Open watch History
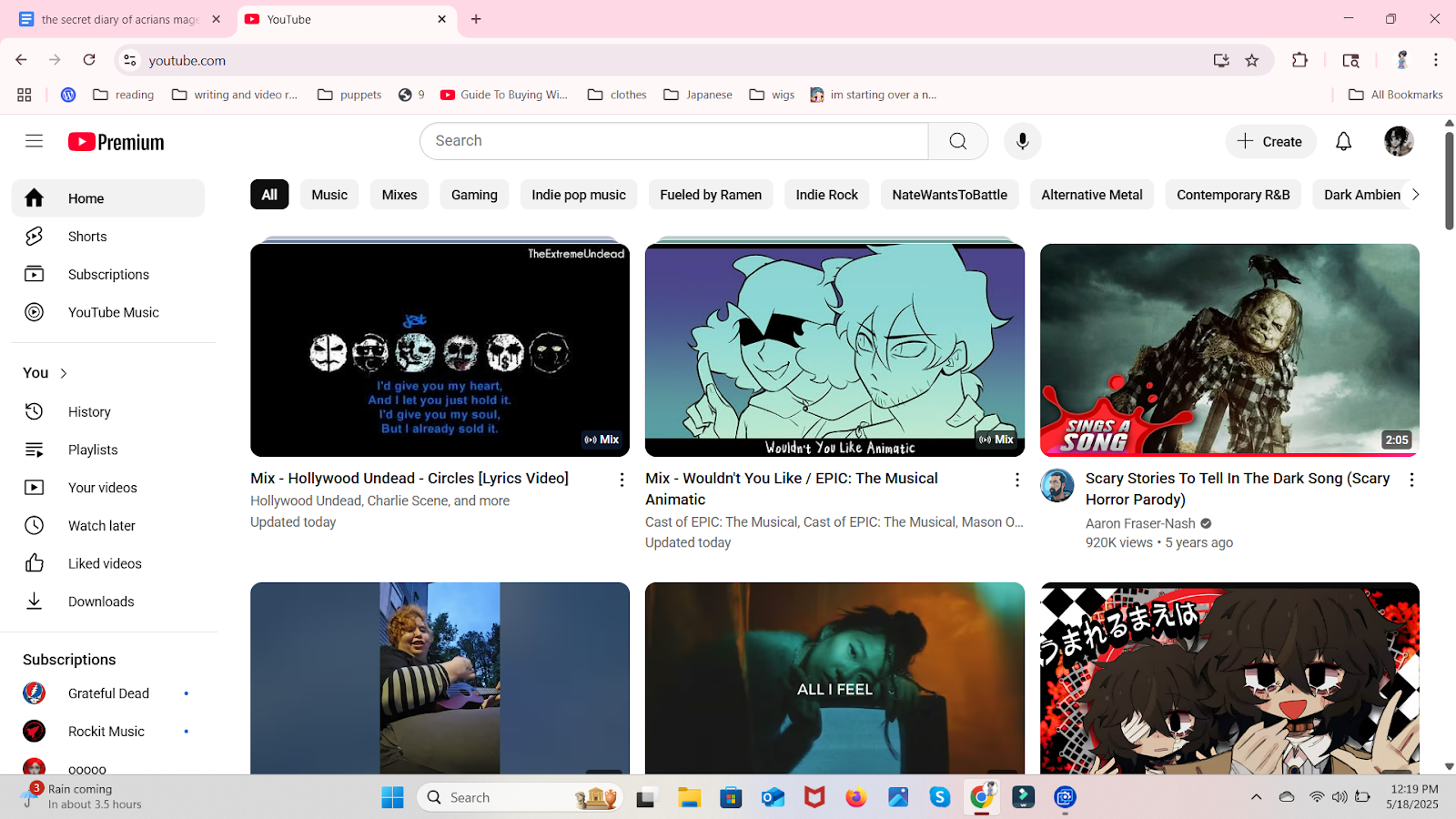Image resolution: width=1456 pixels, height=819 pixels. tap(108, 411)
